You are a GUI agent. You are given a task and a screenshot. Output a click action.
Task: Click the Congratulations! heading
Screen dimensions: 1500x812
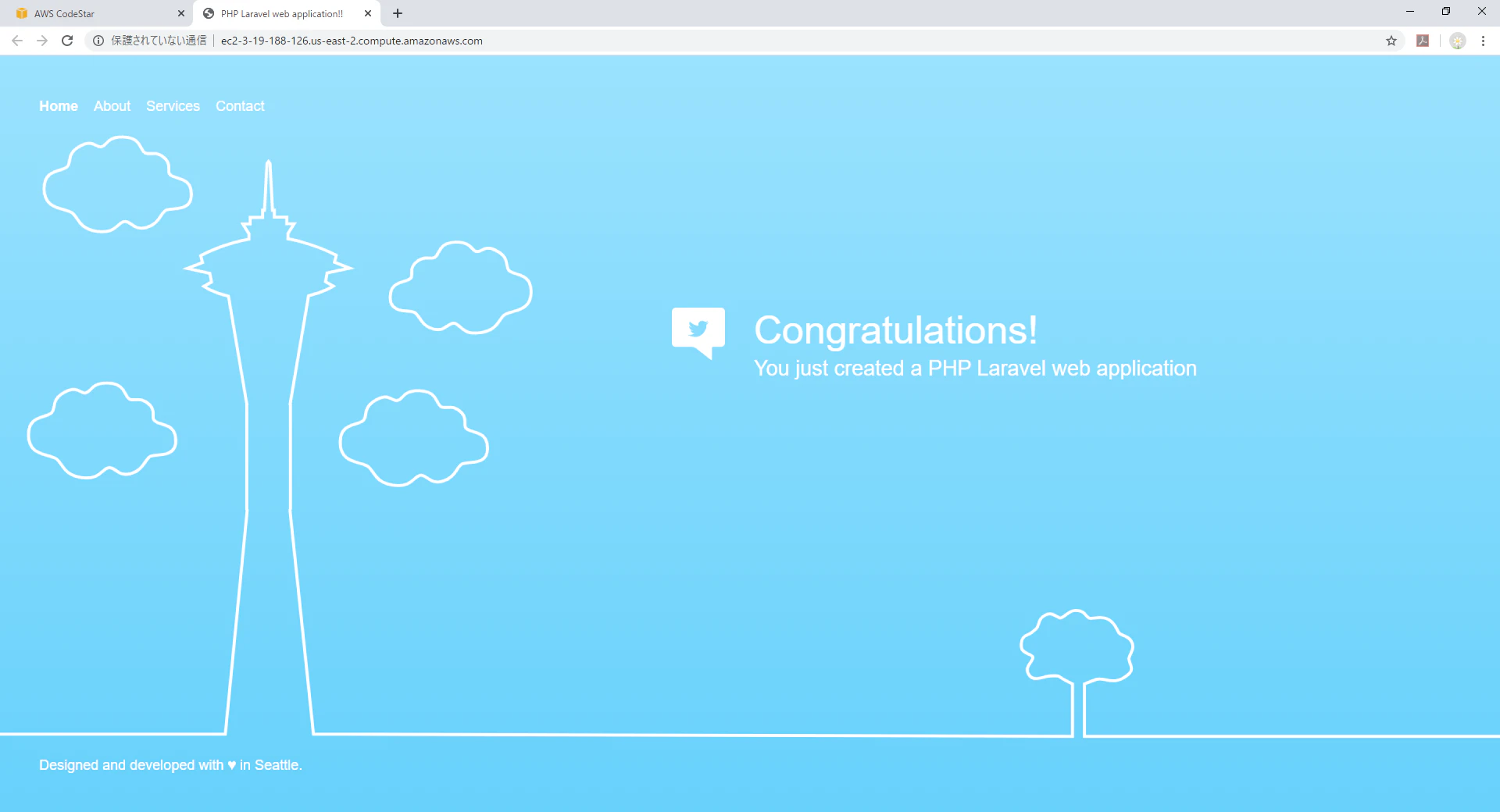[x=896, y=330]
